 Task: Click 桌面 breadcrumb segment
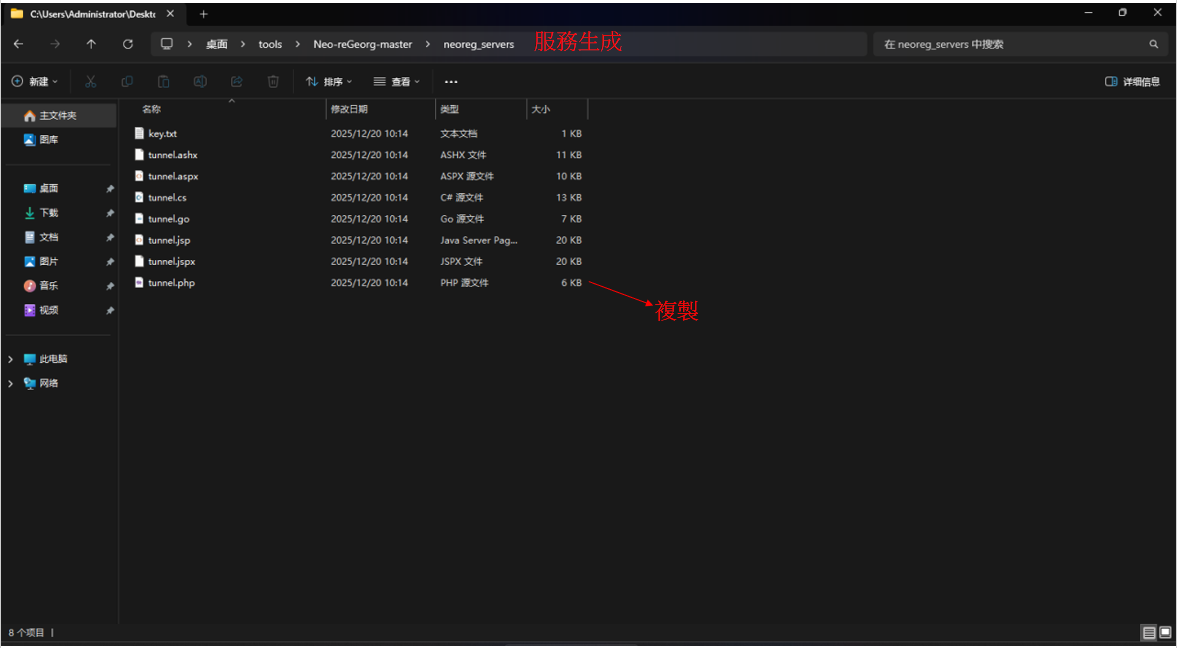pyautogui.click(x=217, y=44)
